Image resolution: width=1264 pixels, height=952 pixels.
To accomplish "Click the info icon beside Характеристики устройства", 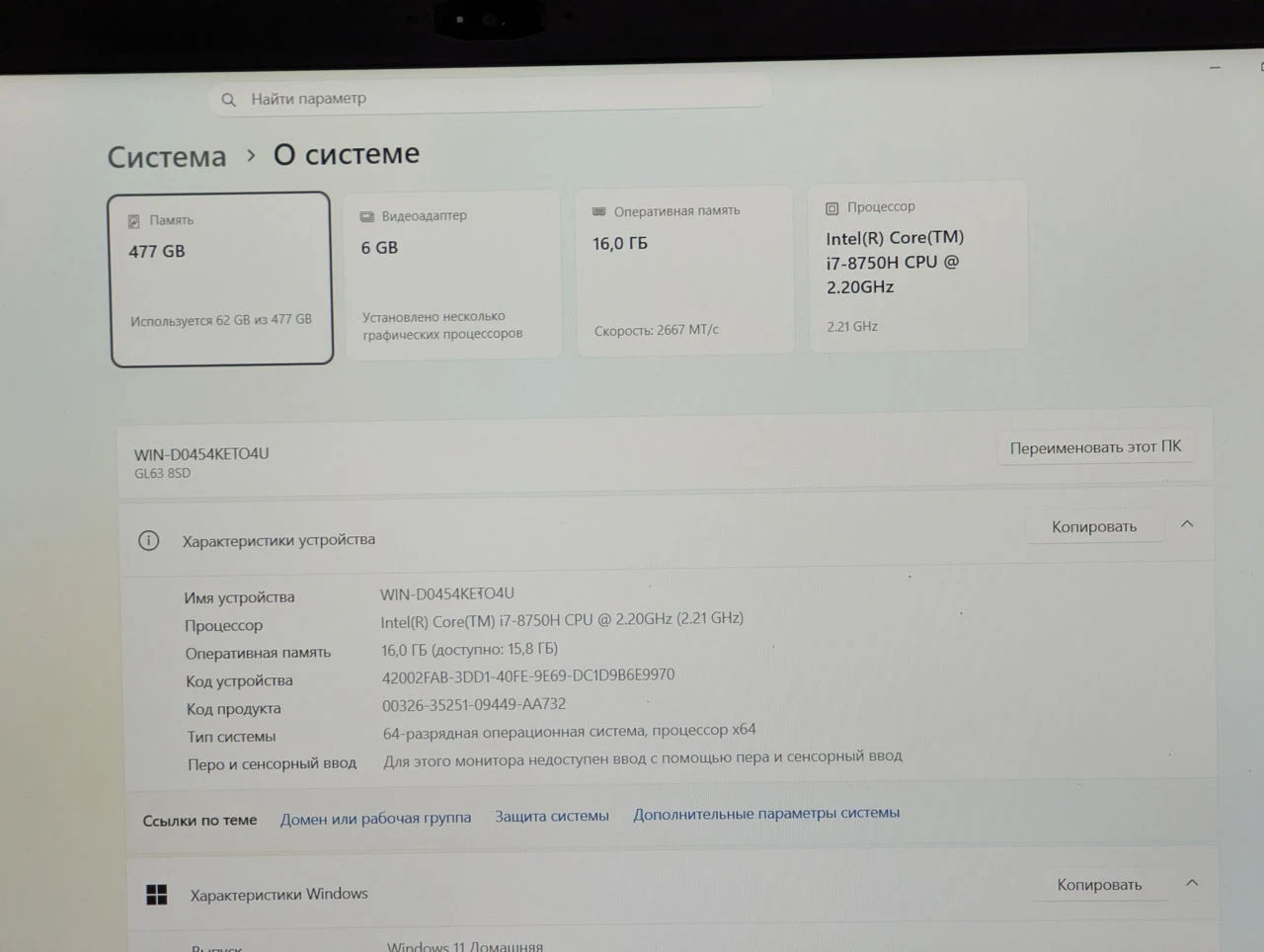I will click(x=148, y=540).
